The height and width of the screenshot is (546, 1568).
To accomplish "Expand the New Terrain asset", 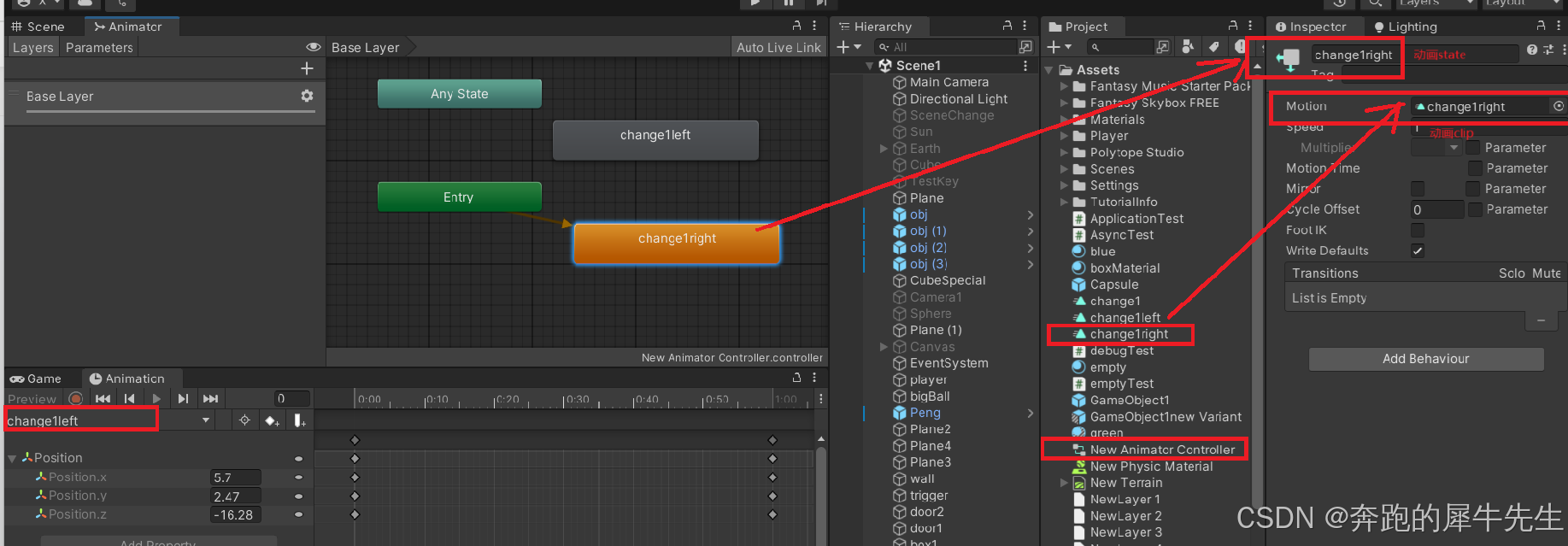I will click(1064, 483).
